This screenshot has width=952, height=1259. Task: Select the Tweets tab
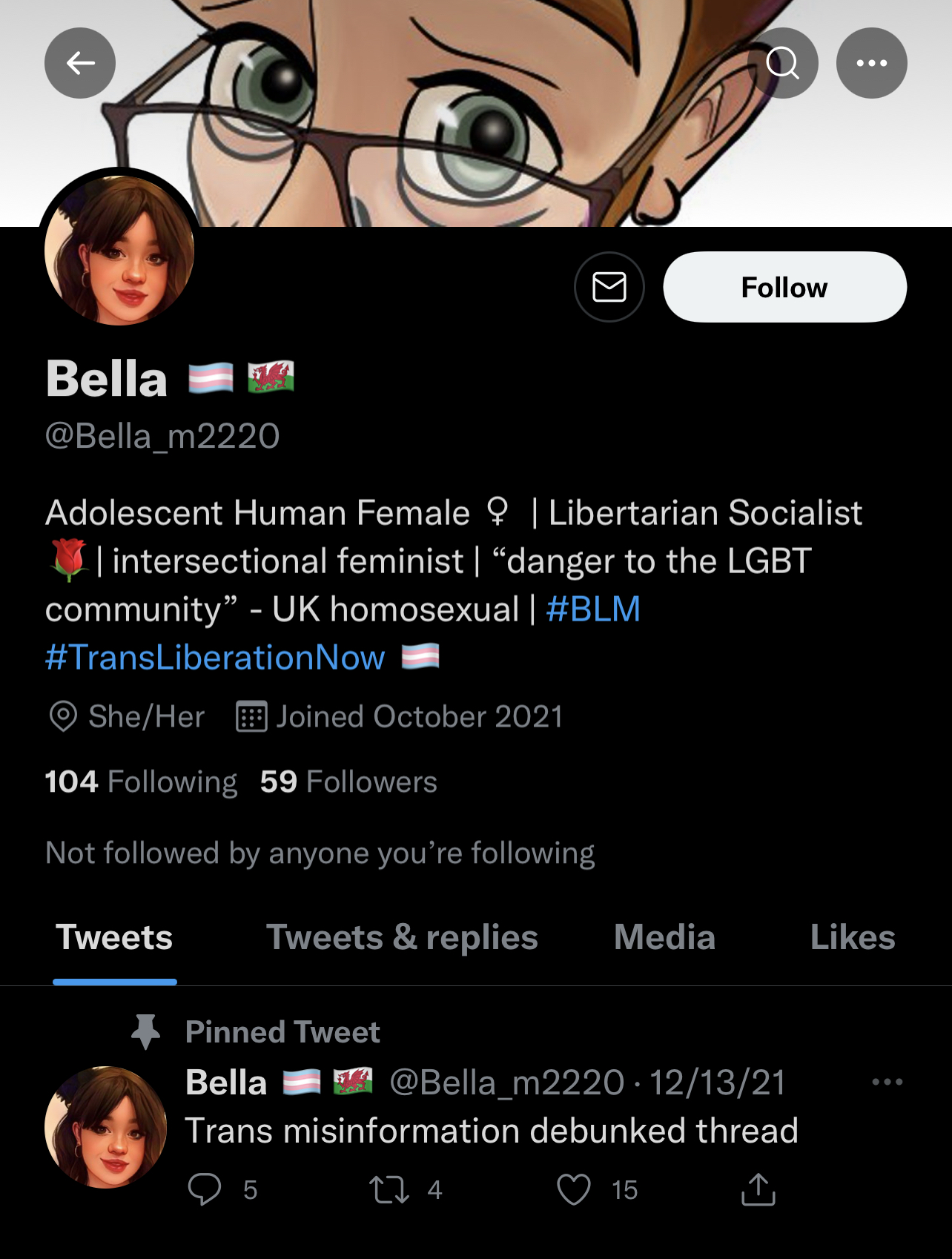pos(114,937)
